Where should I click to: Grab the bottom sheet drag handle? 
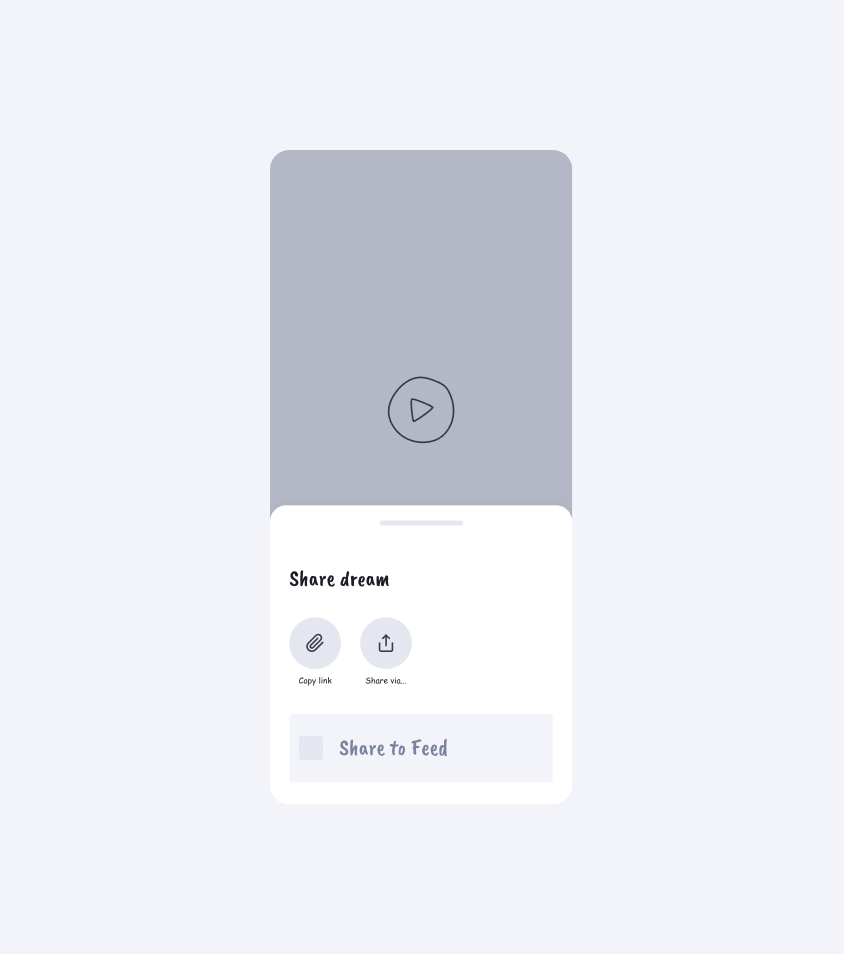pos(421,523)
